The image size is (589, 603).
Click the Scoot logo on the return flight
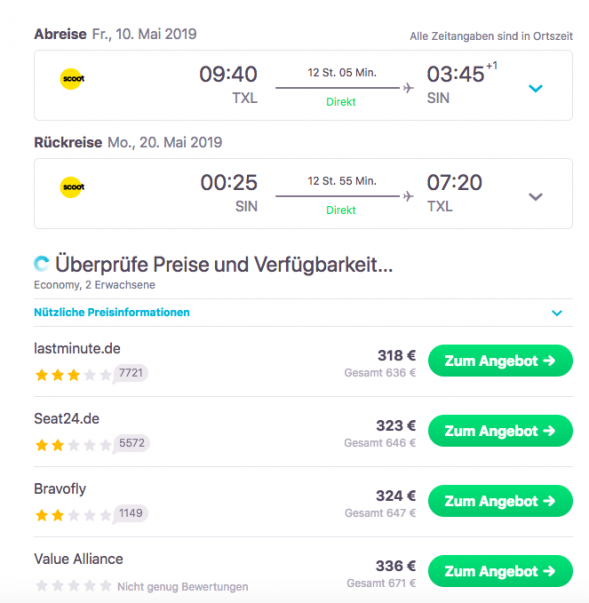(x=72, y=187)
